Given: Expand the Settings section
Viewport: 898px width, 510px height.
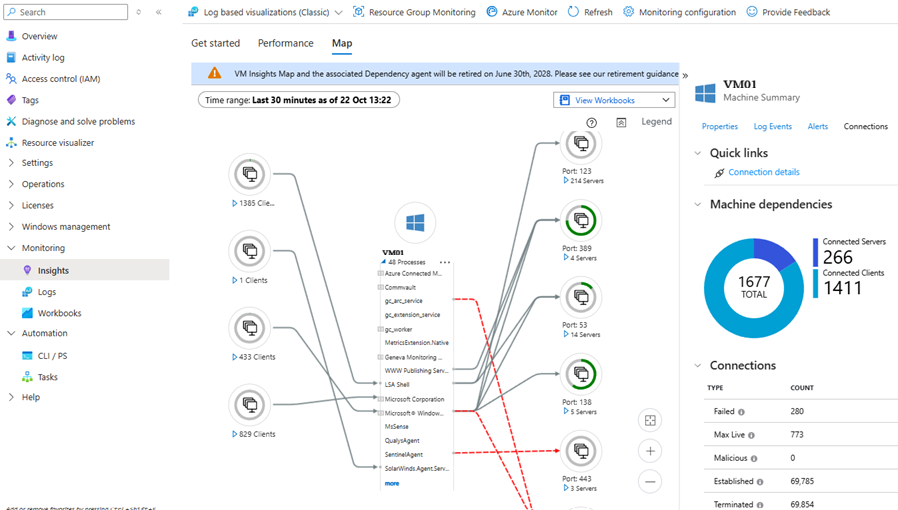Looking at the screenshot, I should 11,163.
